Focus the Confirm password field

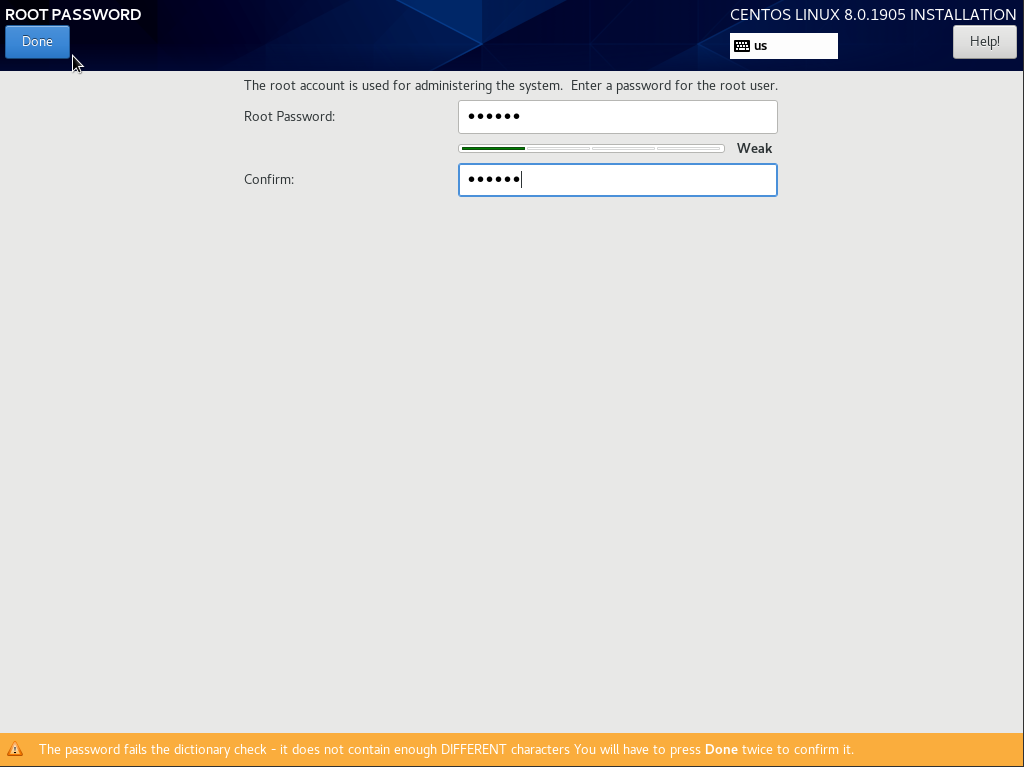click(x=618, y=180)
